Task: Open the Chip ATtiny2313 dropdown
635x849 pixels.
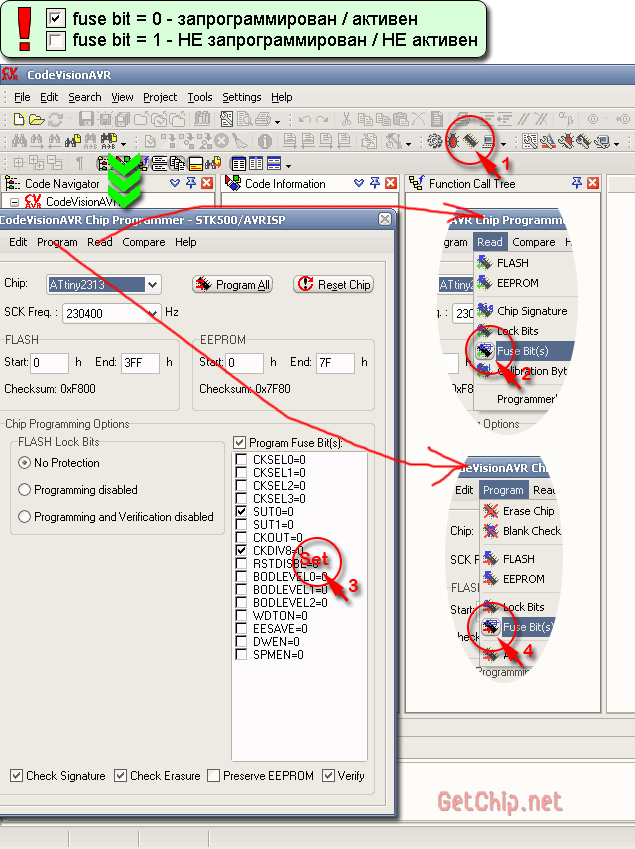Action: [x=152, y=285]
